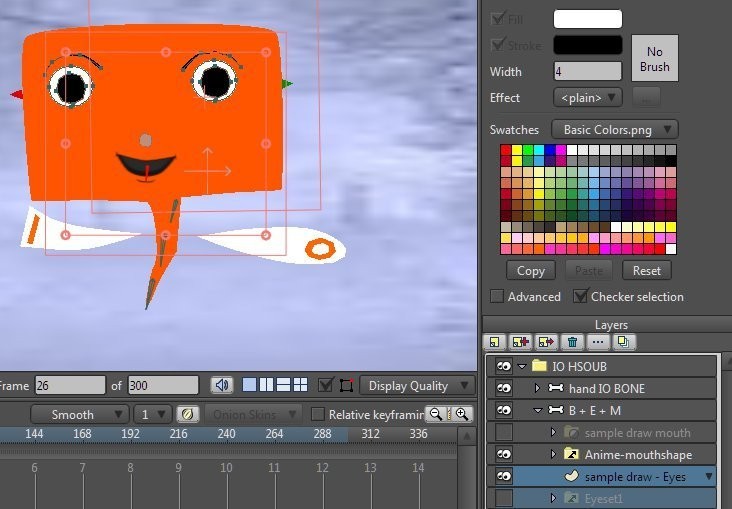The height and width of the screenshot is (509, 732).
Task: Select the four-pane viewport layout icon
Action: pyautogui.click(x=300, y=385)
